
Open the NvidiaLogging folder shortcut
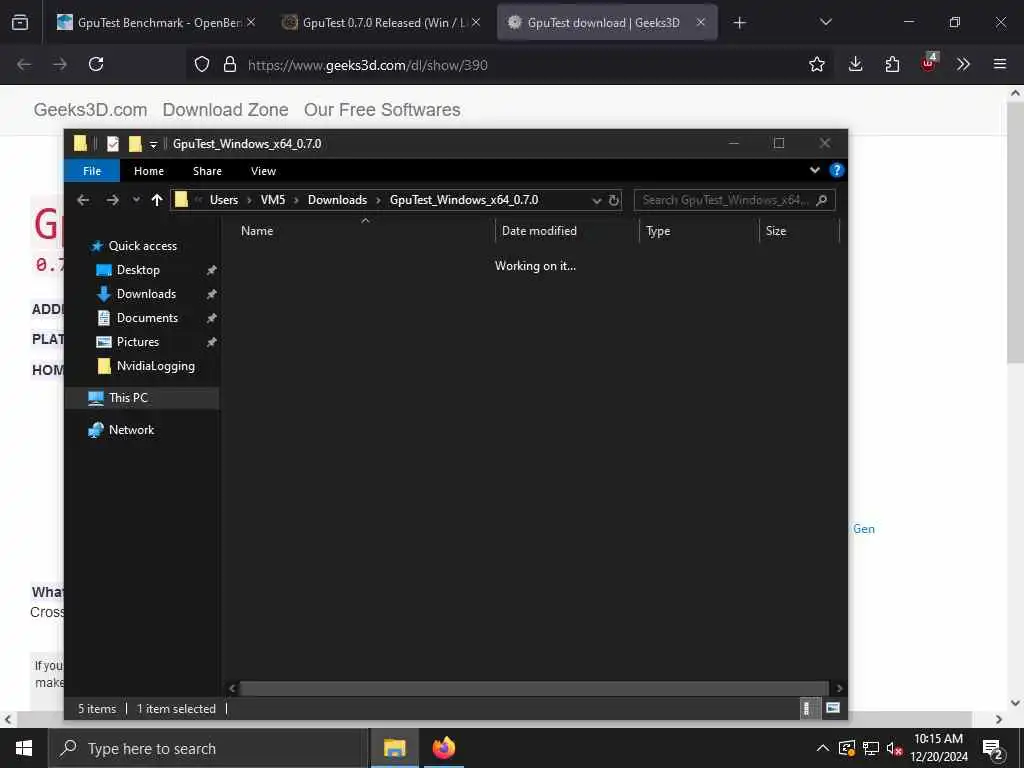pos(155,366)
